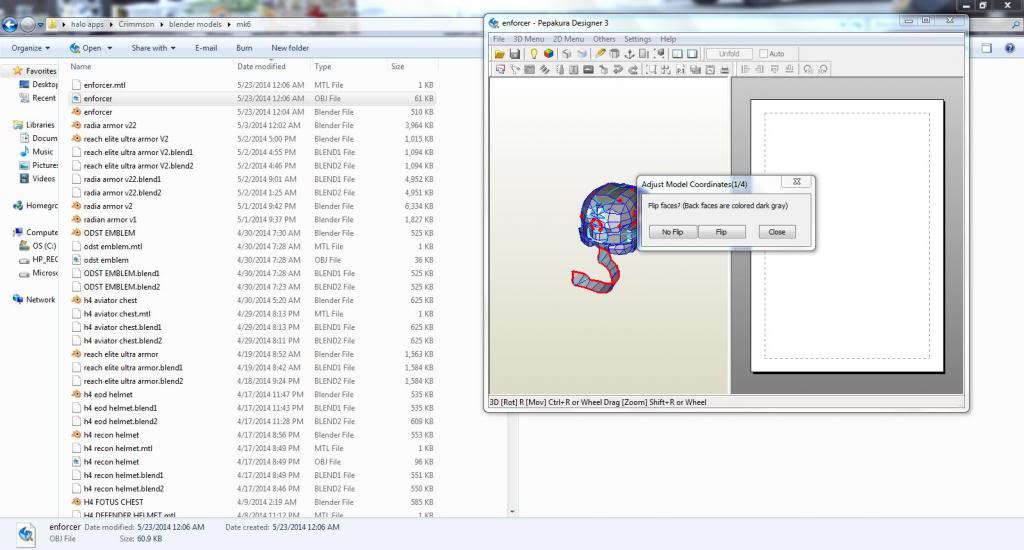The height and width of the screenshot is (550, 1024).
Task: Toggle the Explorer preview pane icon
Action: pyautogui.click(x=987, y=48)
